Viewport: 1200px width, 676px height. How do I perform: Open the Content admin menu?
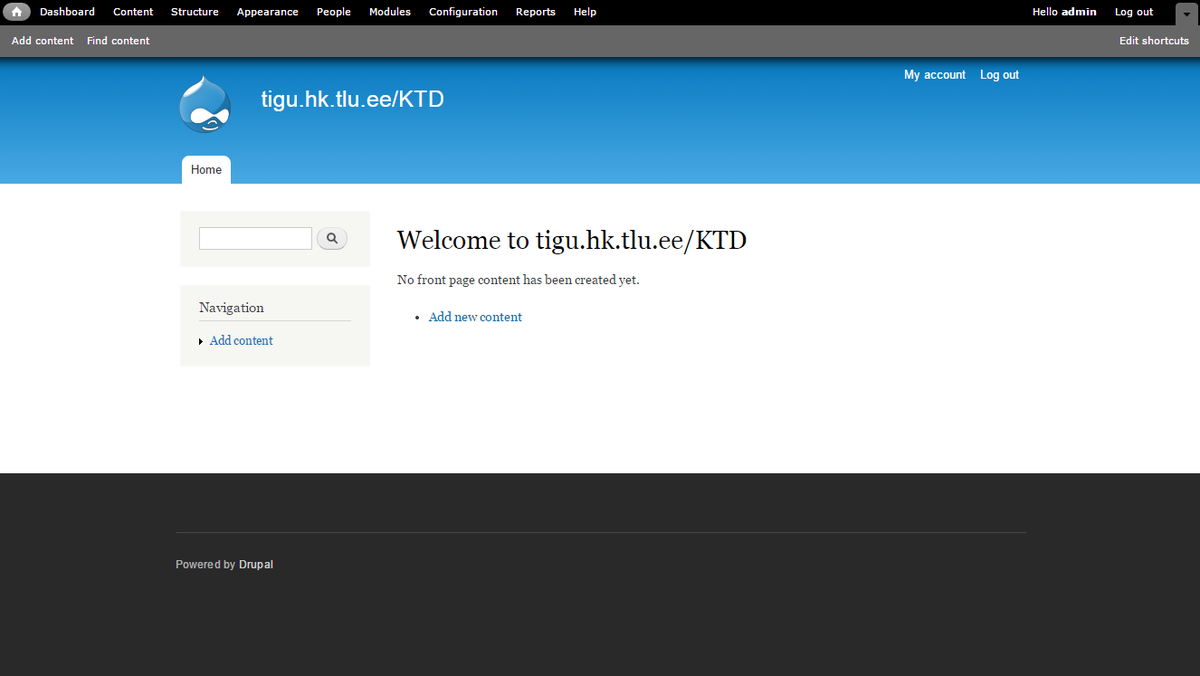(133, 11)
